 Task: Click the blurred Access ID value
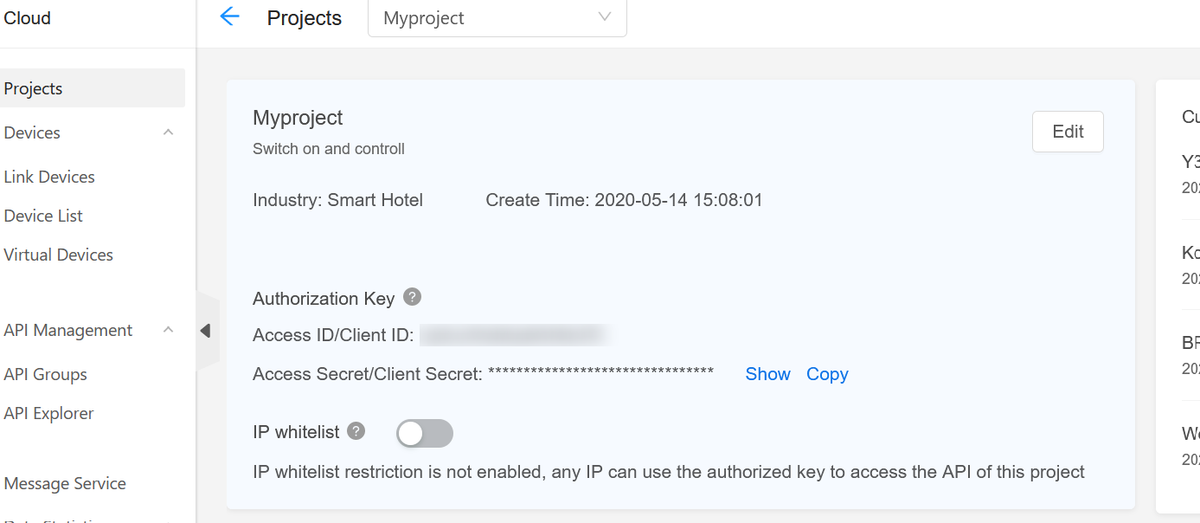point(516,335)
